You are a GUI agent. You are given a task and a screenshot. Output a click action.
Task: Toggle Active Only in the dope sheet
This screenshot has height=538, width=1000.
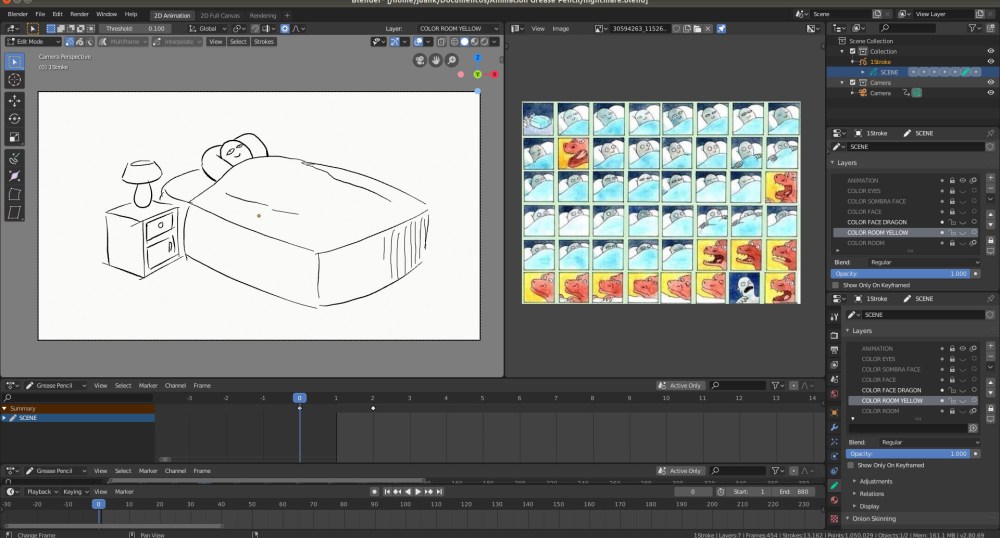[x=680, y=385]
